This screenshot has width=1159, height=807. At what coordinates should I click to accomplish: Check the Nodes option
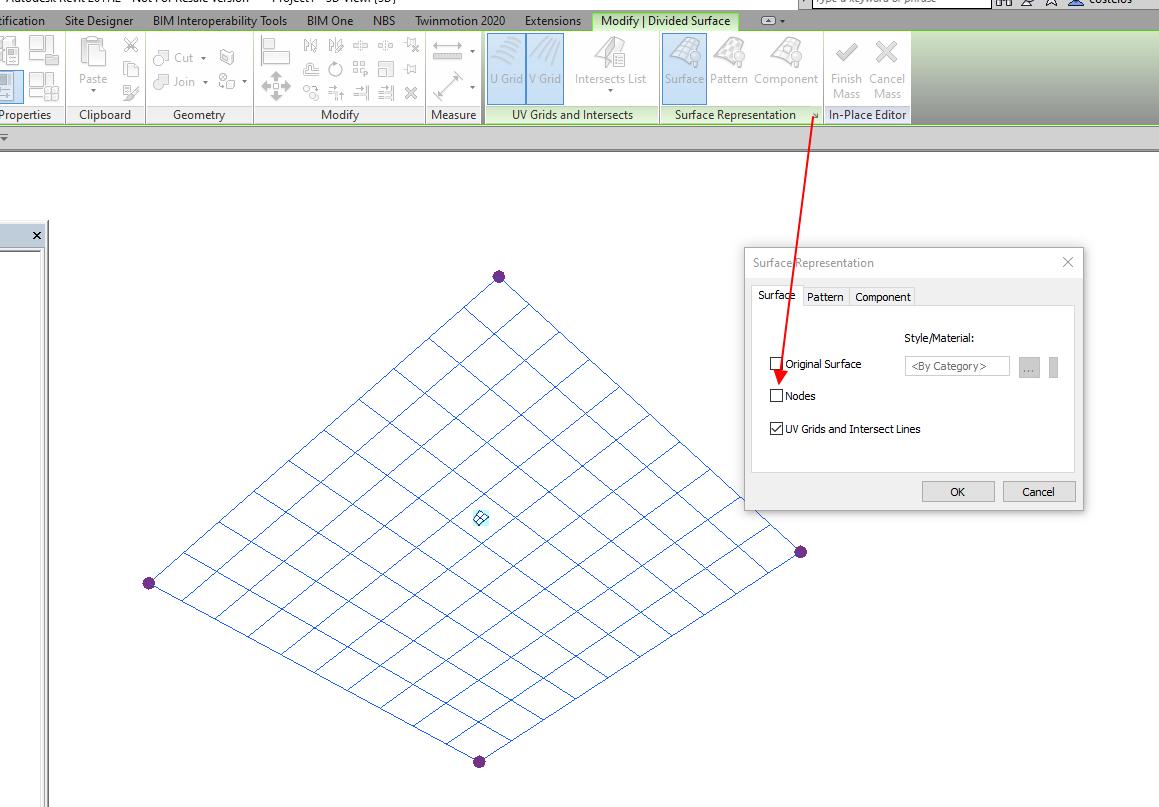pyautogui.click(x=776, y=395)
